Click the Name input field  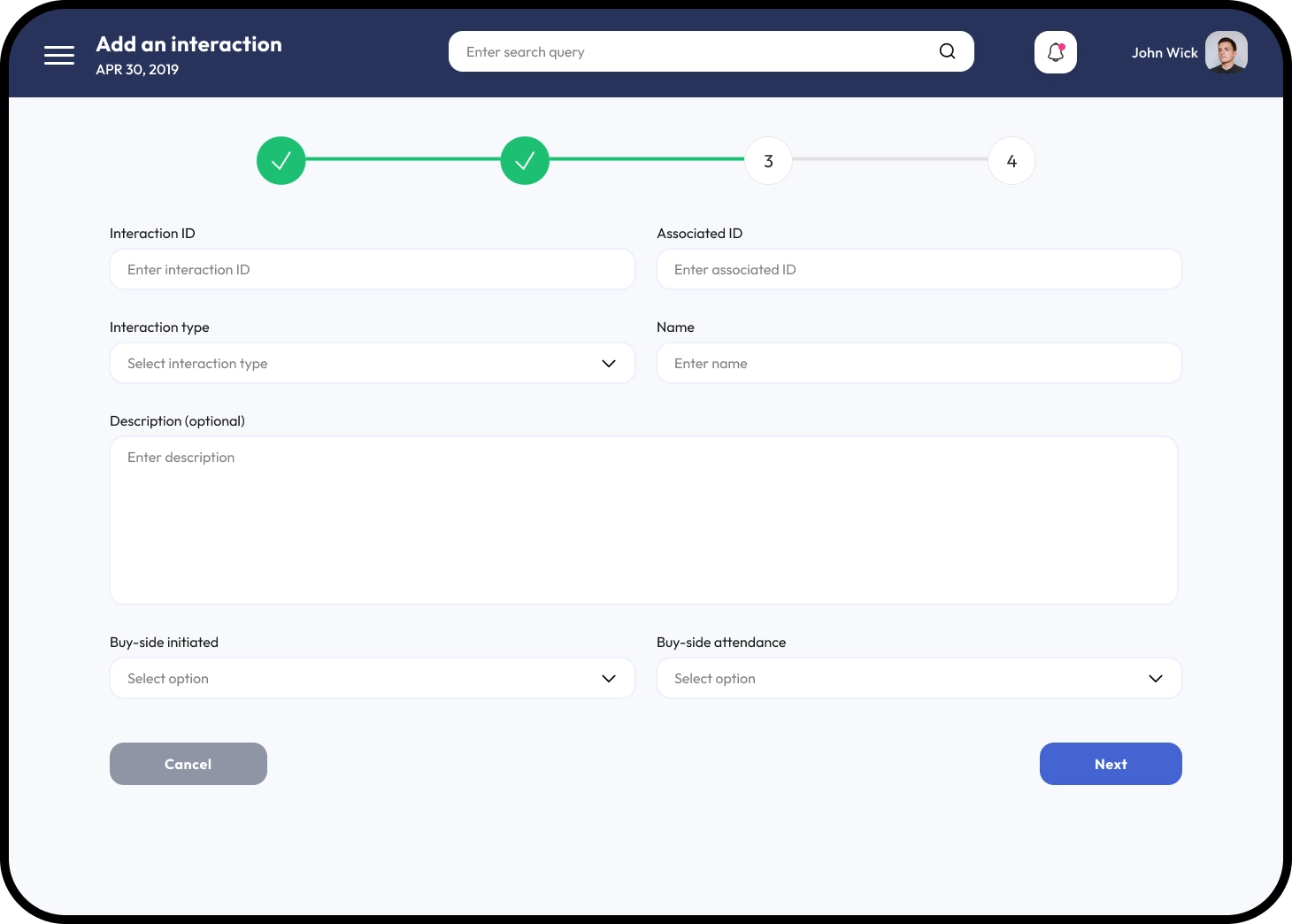click(x=919, y=363)
